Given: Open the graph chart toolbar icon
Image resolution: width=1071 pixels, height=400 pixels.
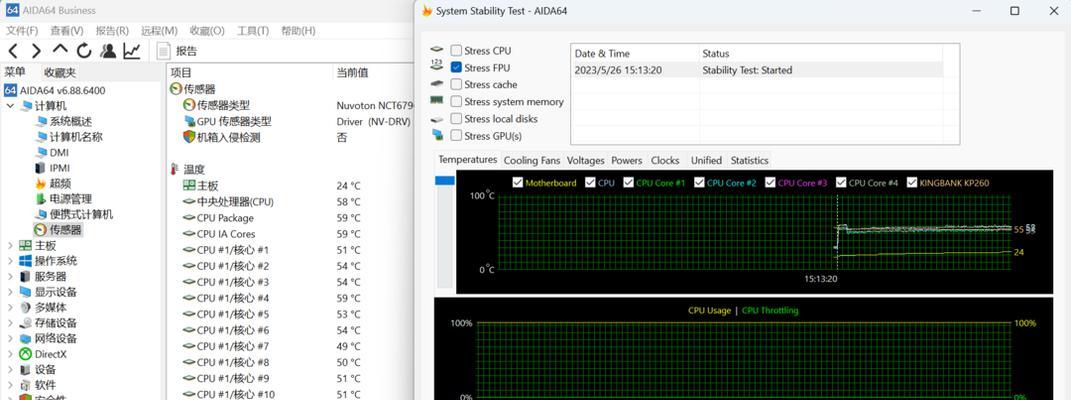Looking at the screenshot, I should 132,51.
